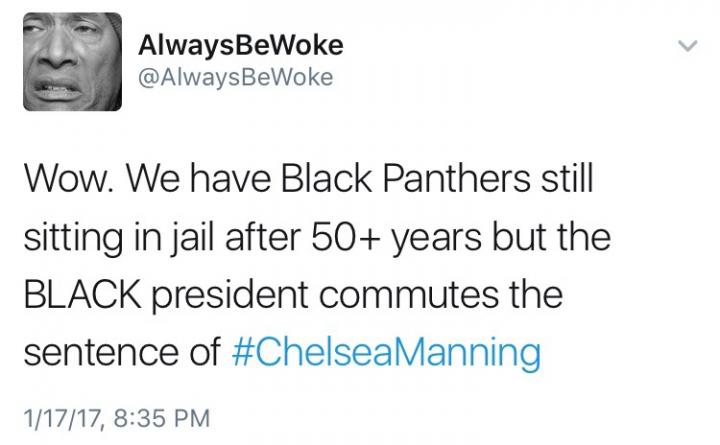
Task: Click the down-chevron icon beside the author
Action: (x=688, y=45)
